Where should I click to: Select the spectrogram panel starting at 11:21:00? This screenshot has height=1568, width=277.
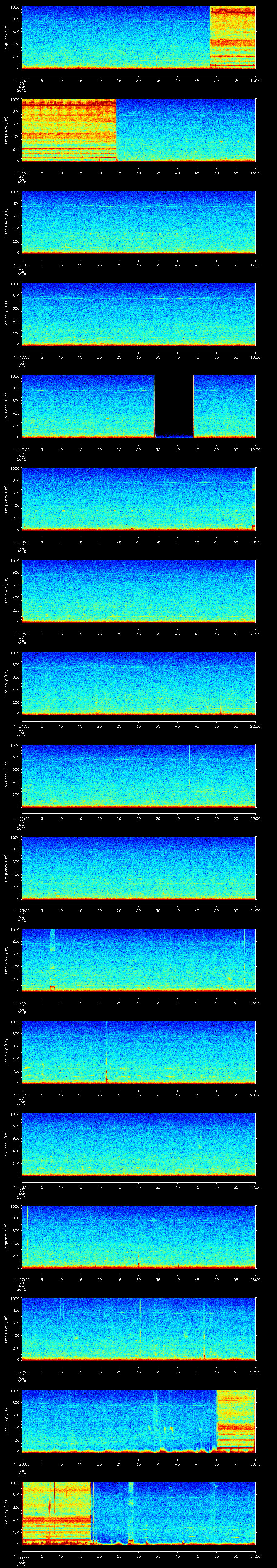138,683
